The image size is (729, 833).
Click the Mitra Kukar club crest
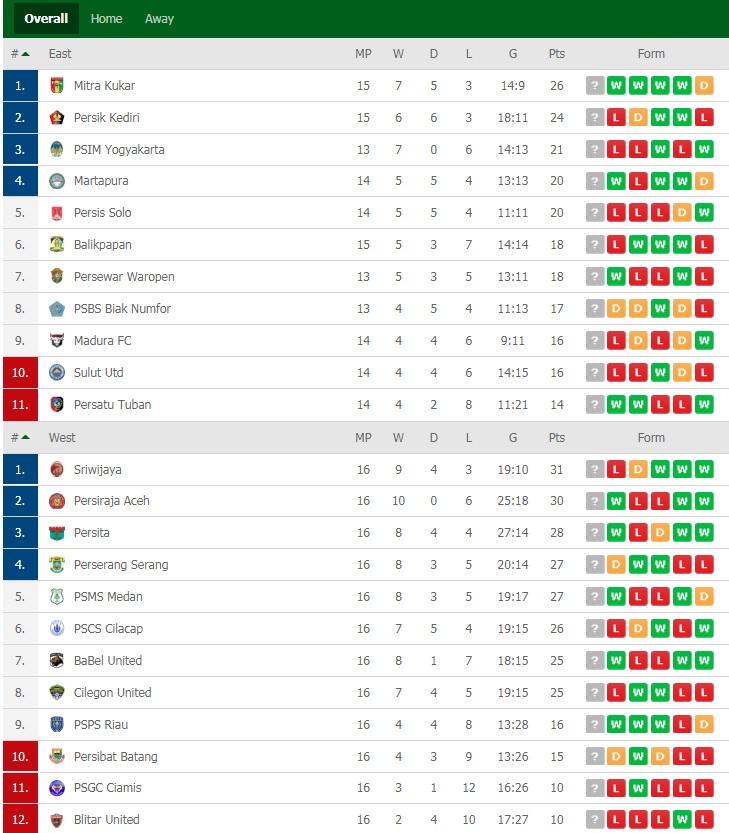click(57, 86)
